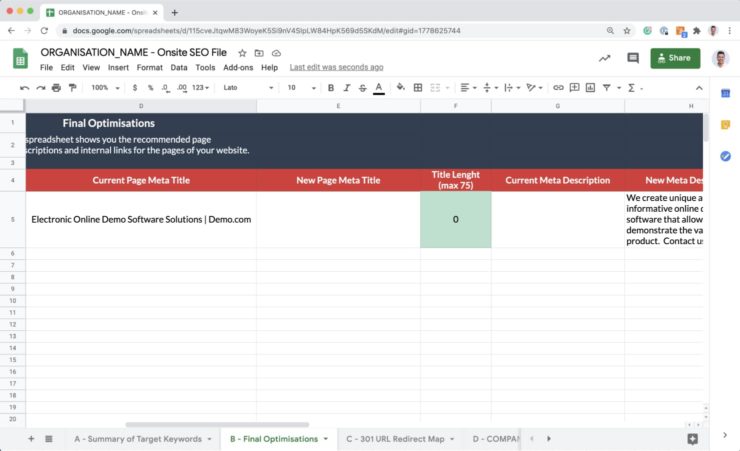The height and width of the screenshot is (451, 740).
Task: Select the paint format tool
Action: [72, 88]
